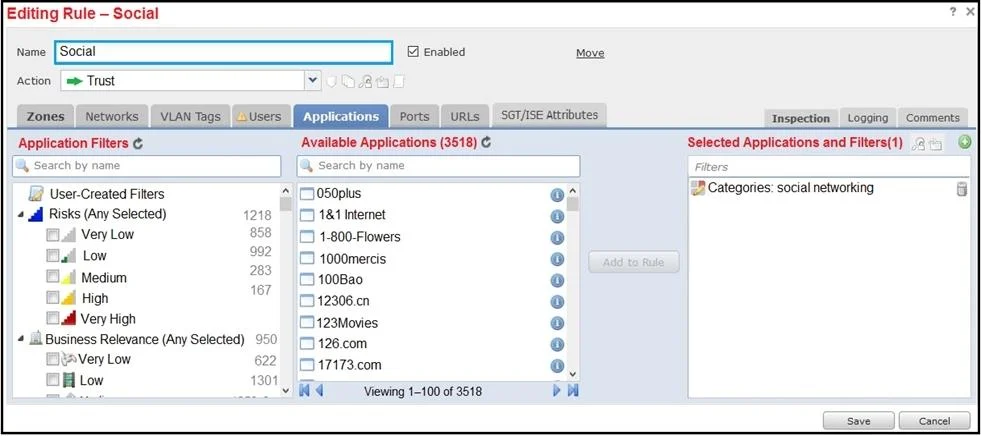
Task: Select the 1-800-Flowers application checkbox
Action: 307,237
